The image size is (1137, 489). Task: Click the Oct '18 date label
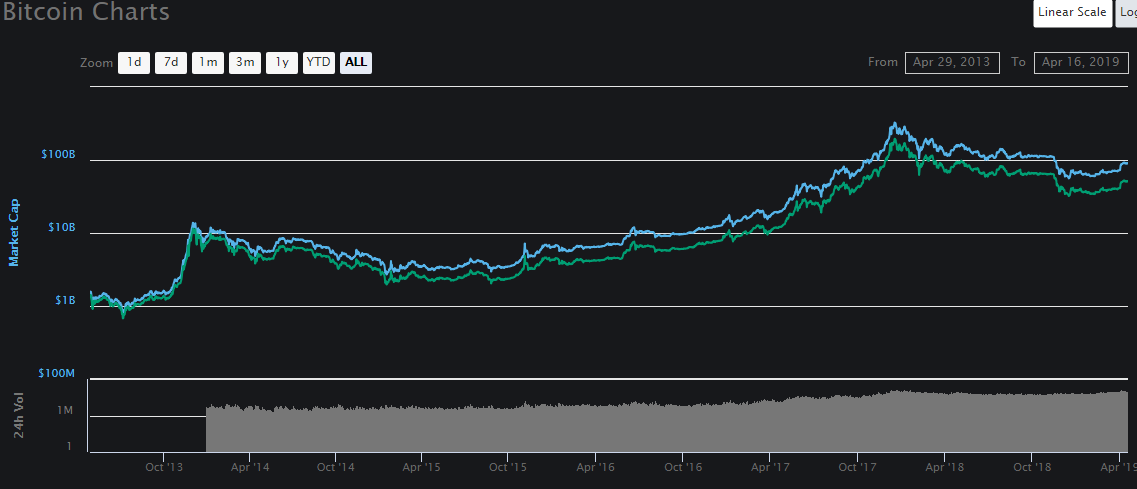click(x=1031, y=467)
